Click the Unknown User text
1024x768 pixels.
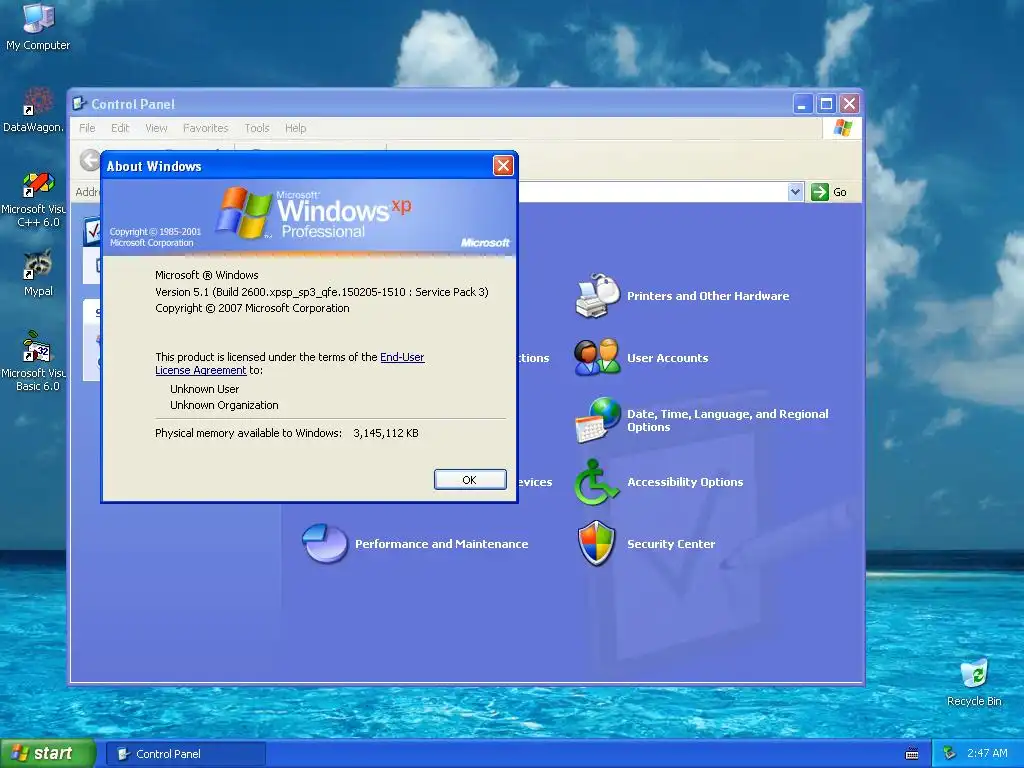pyautogui.click(x=204, y=389)
